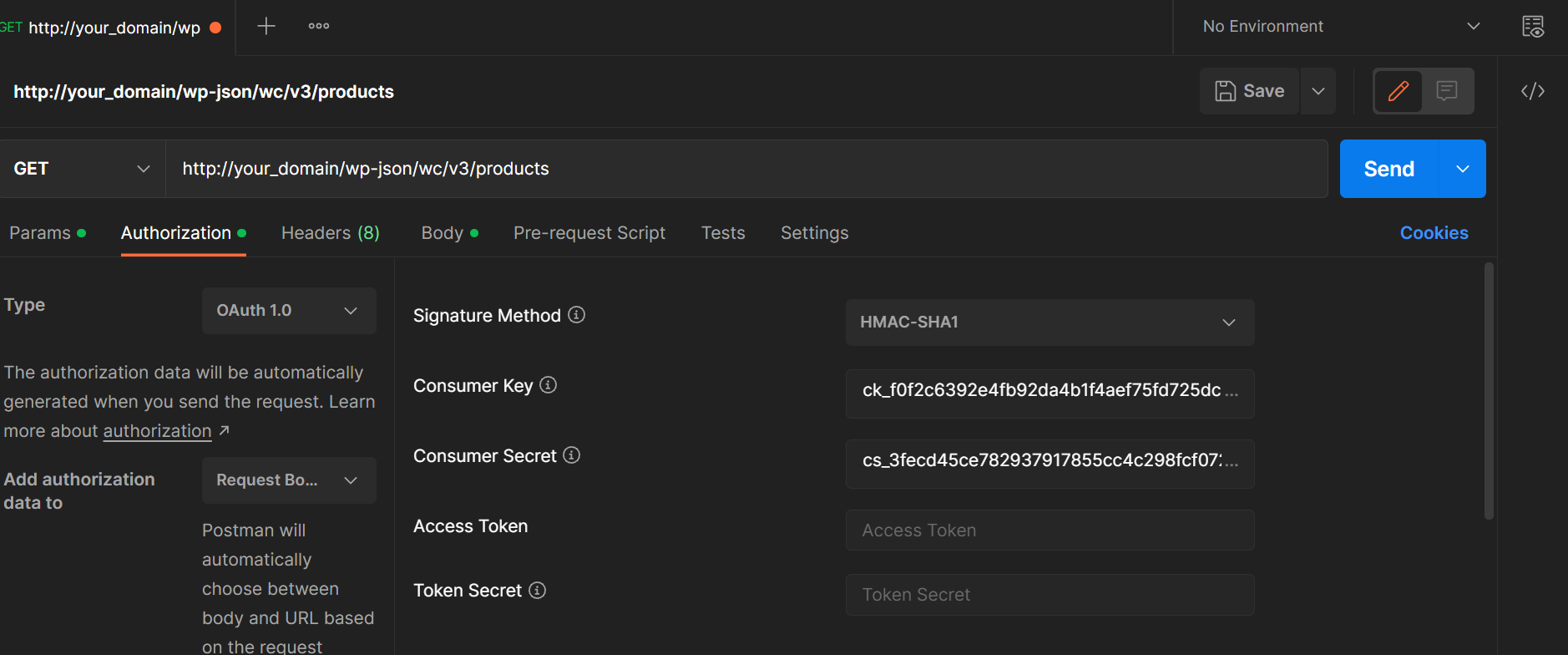Switch to the Body tab
1568x655 pixels.
tap(450, 233)
